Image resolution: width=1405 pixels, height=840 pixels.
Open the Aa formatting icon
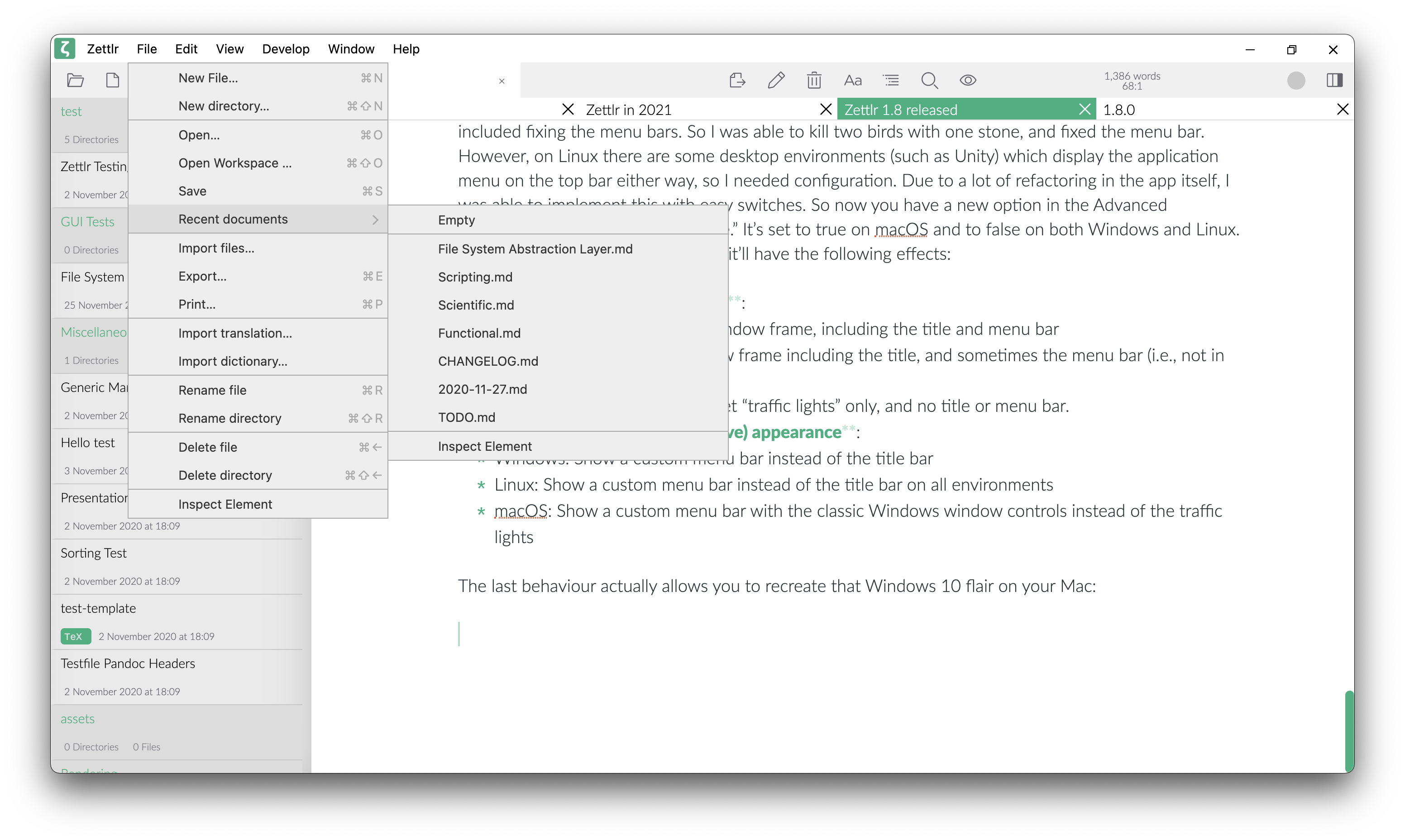coord(852,81)
